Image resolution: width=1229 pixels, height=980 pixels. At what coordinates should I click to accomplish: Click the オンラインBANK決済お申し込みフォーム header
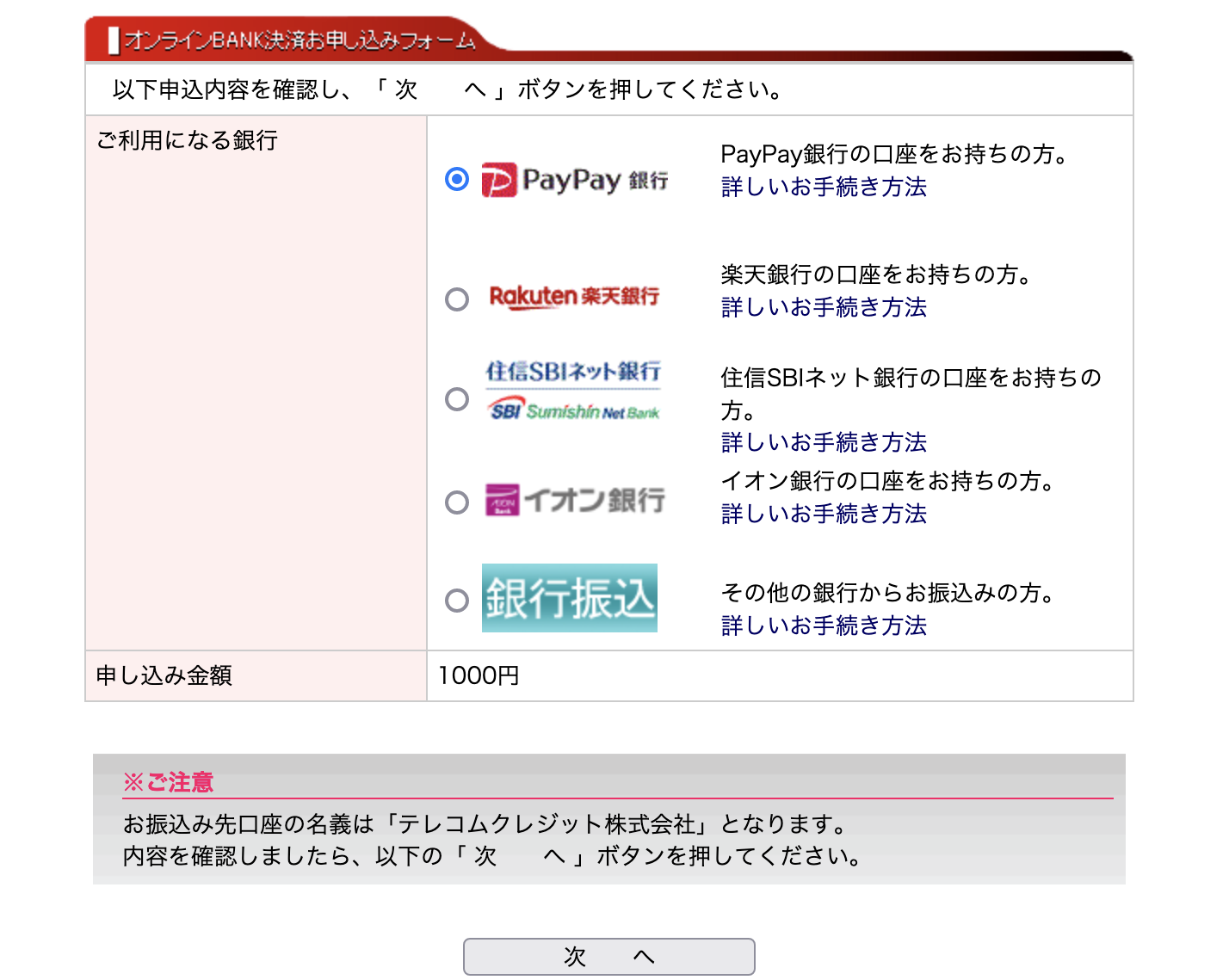pyautogui.click(x=293, y=40)
